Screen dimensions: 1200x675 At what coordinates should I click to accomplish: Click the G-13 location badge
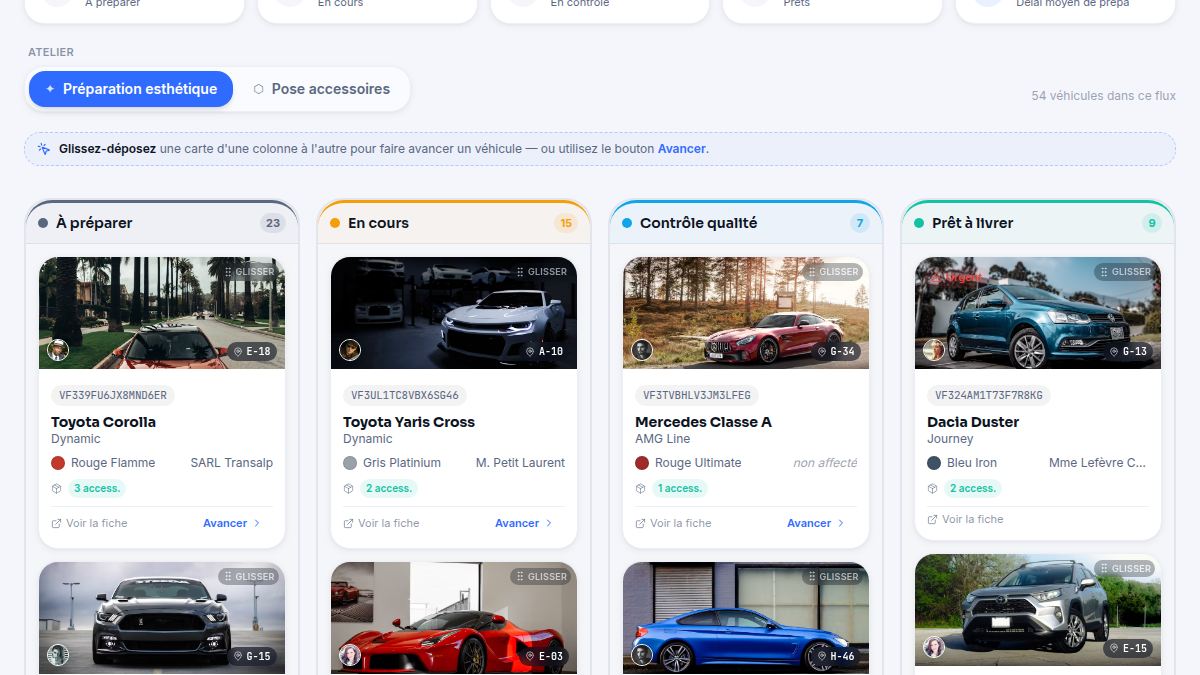pos(1128,352)
